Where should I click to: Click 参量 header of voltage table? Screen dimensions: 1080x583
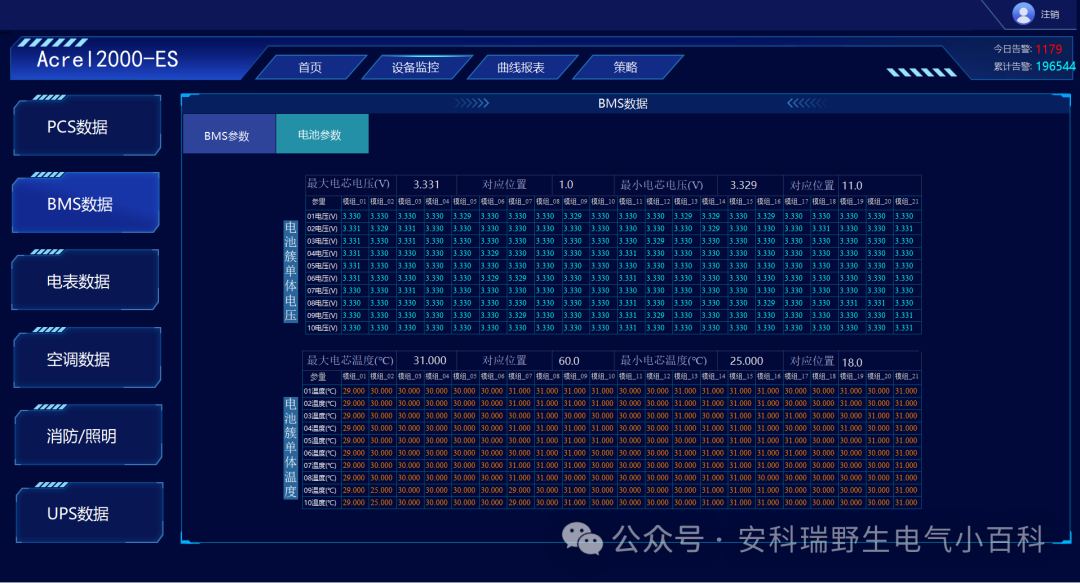tap(318, 201)
